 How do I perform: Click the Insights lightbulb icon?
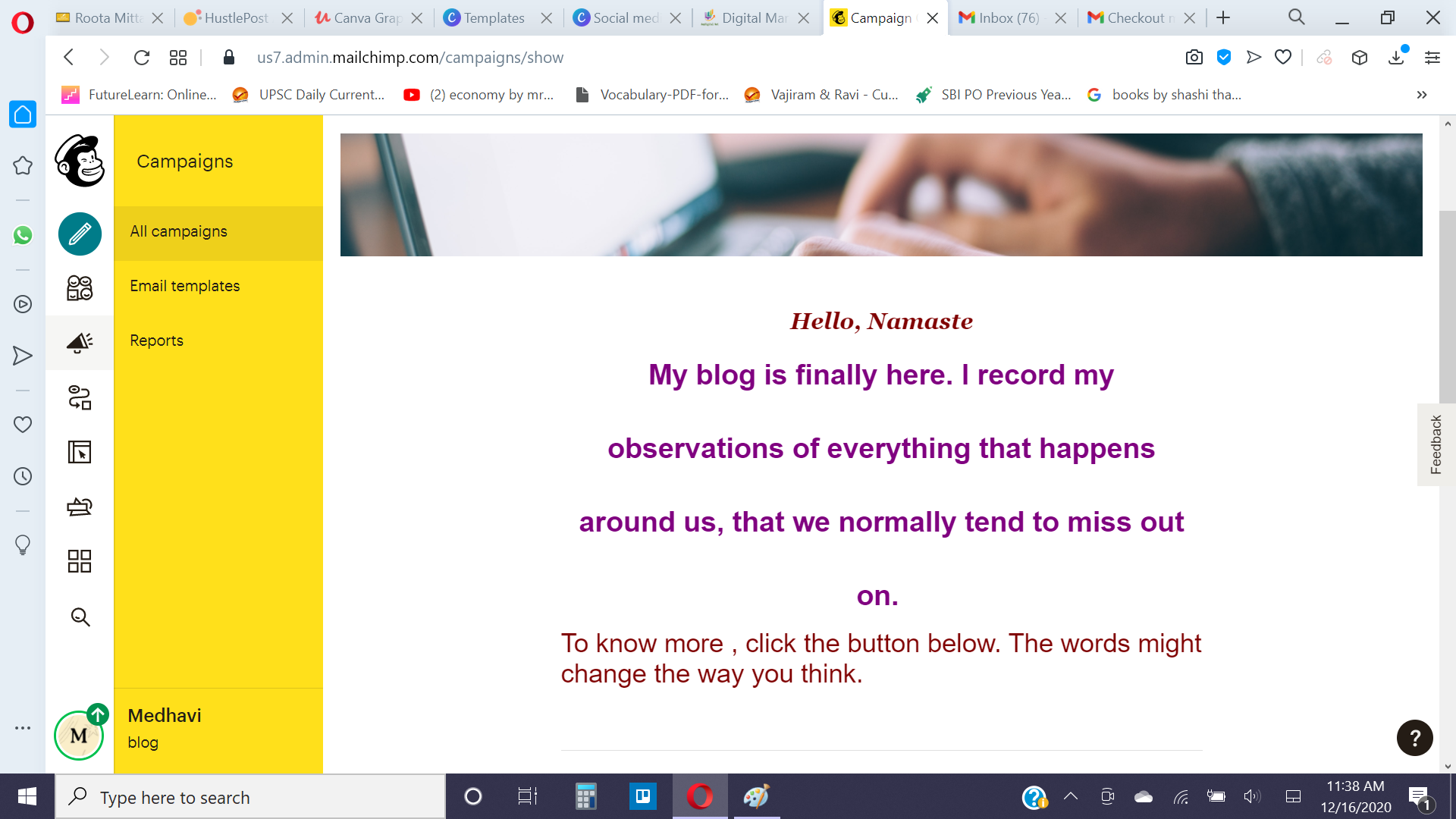(x=23, y=543)
